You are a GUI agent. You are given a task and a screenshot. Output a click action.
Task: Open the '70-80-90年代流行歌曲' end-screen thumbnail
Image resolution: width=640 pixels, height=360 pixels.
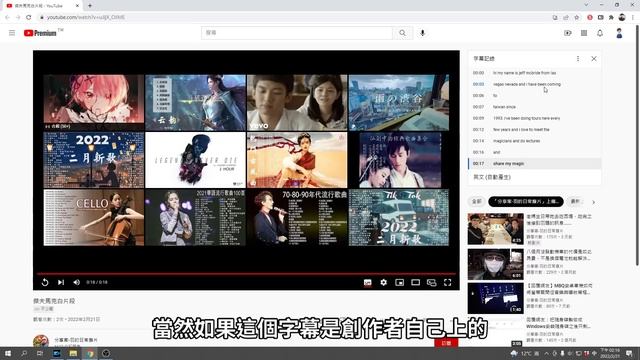(x=297, y=217)
